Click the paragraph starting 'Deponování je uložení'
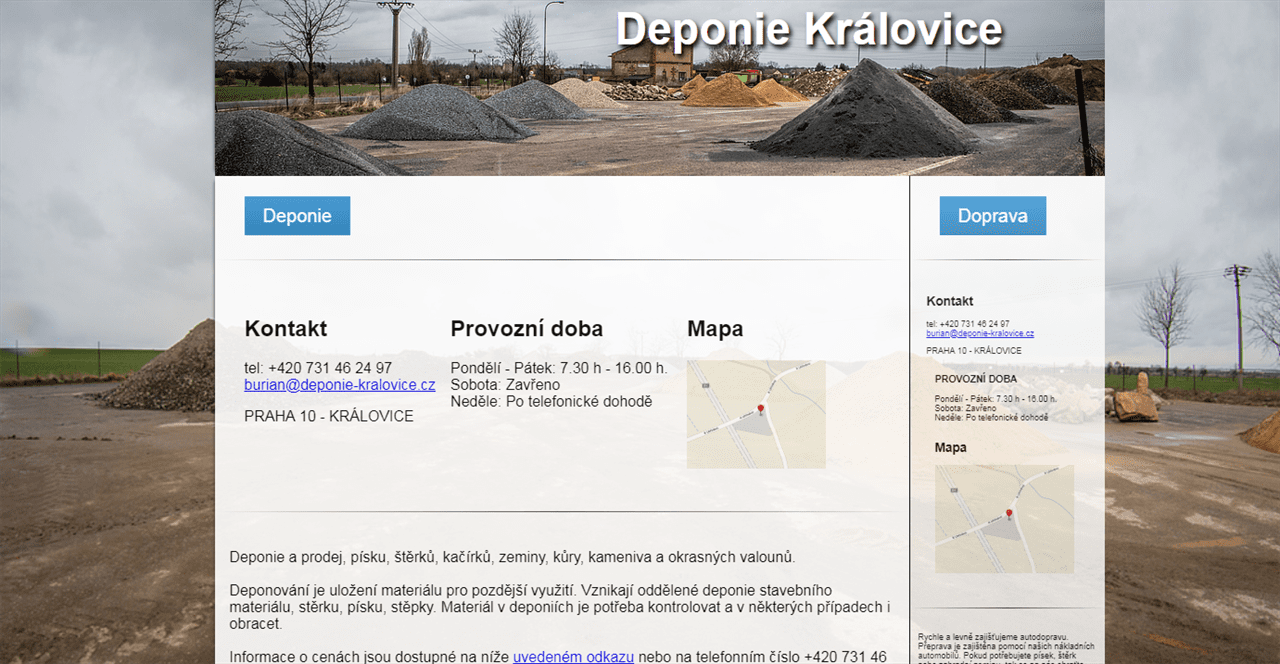 (560, 607)
